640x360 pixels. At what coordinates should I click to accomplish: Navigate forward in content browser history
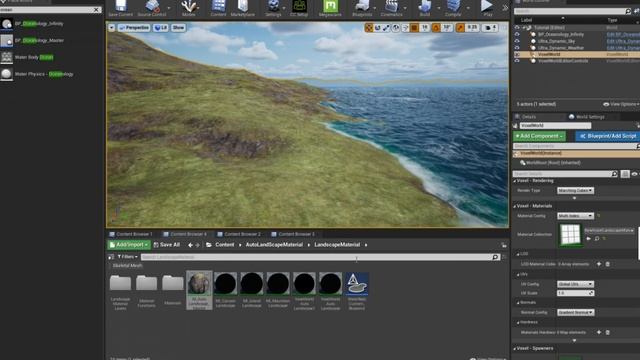198,245
